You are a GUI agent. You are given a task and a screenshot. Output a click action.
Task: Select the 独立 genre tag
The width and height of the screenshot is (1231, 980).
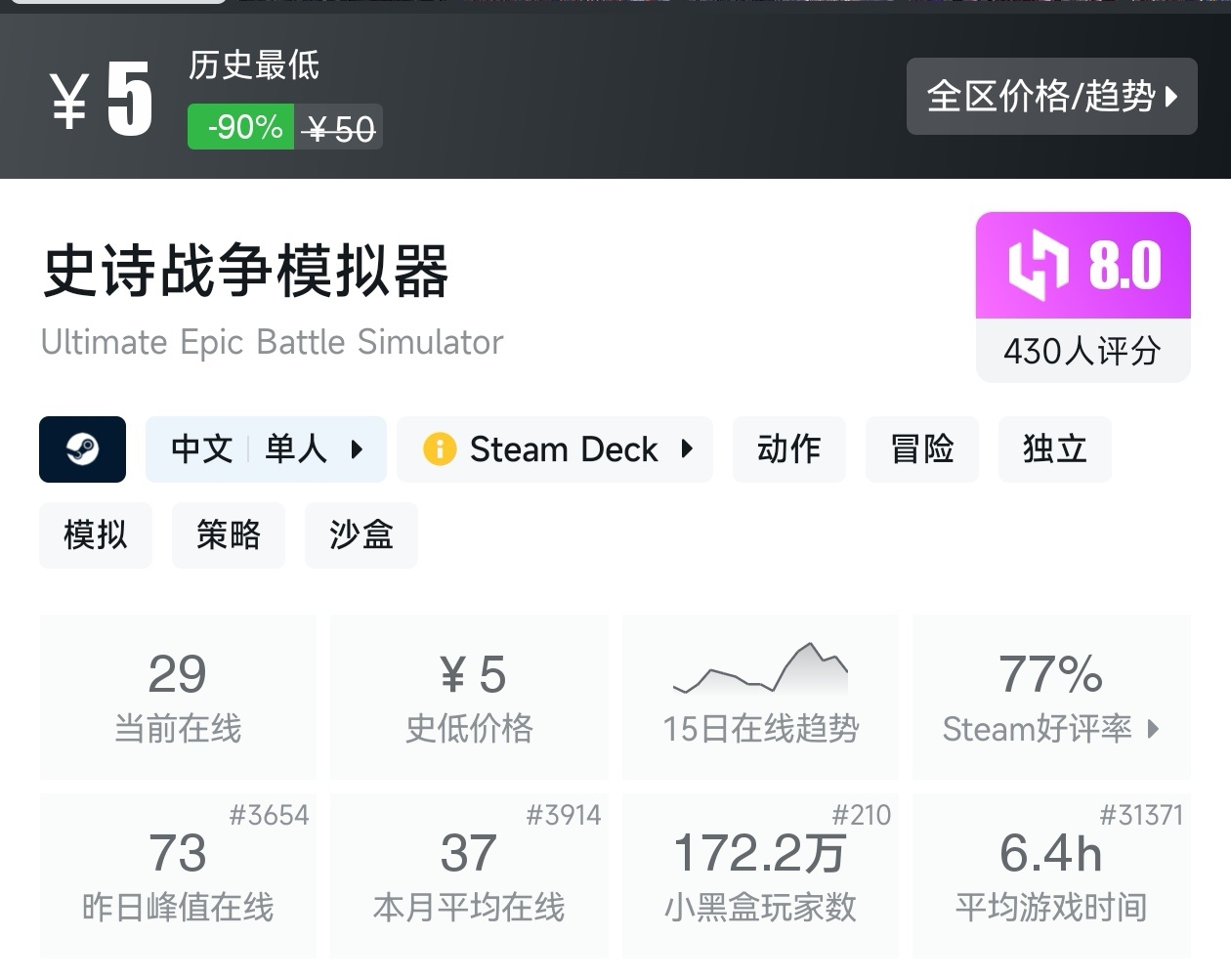click(1054, 449)
